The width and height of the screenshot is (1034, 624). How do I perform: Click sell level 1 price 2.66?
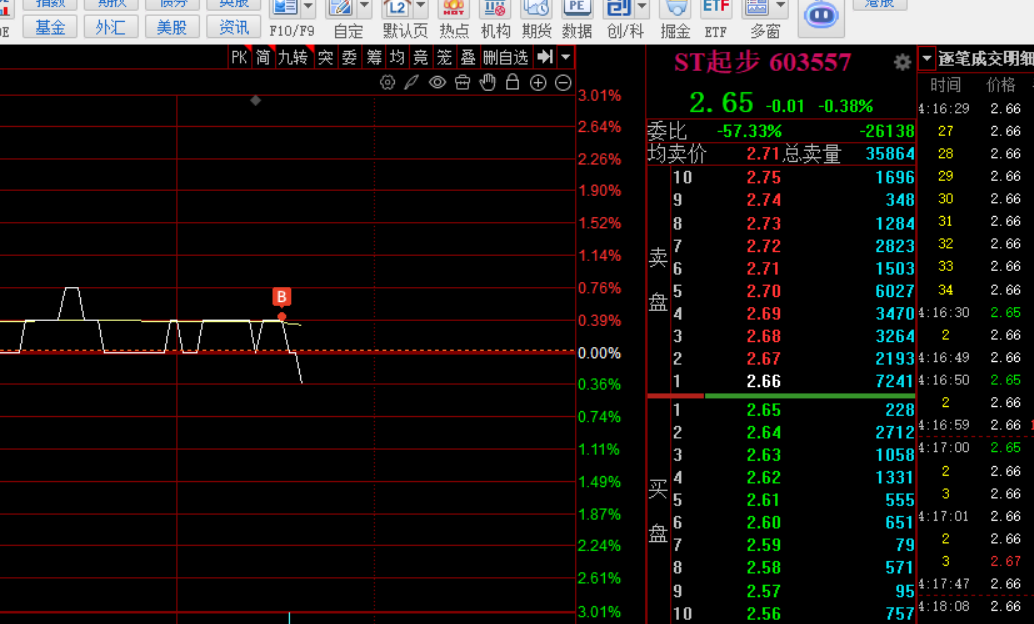point(764,381)
